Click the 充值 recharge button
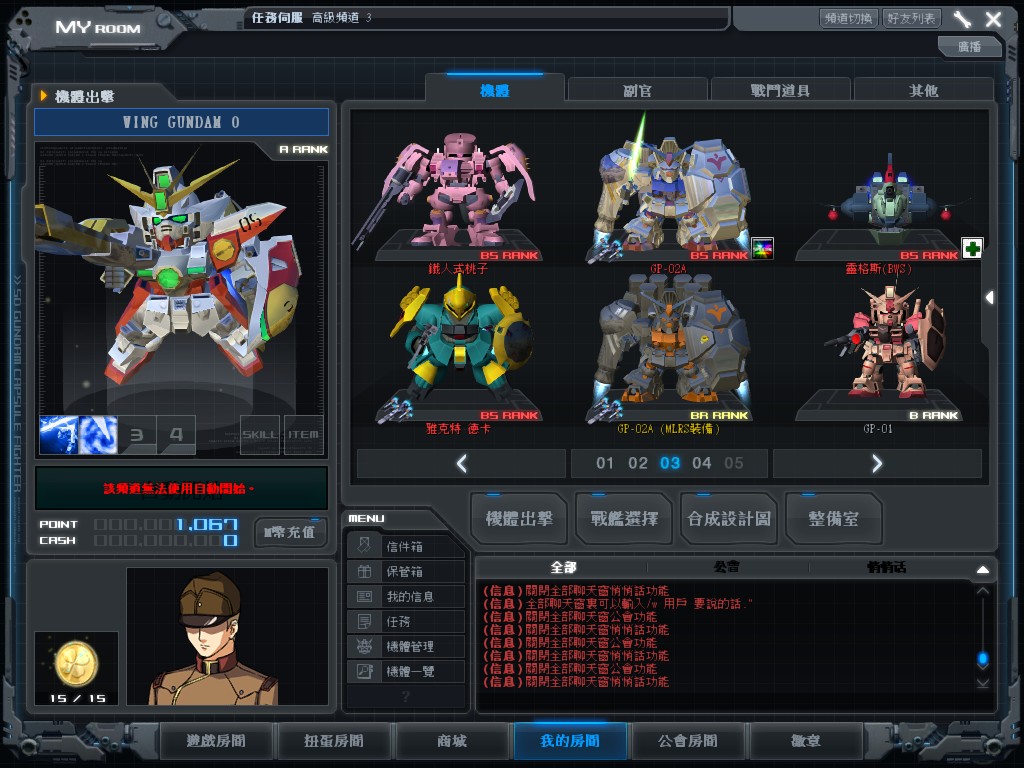The image size is (1024, 768). click(x=290, y=532)
